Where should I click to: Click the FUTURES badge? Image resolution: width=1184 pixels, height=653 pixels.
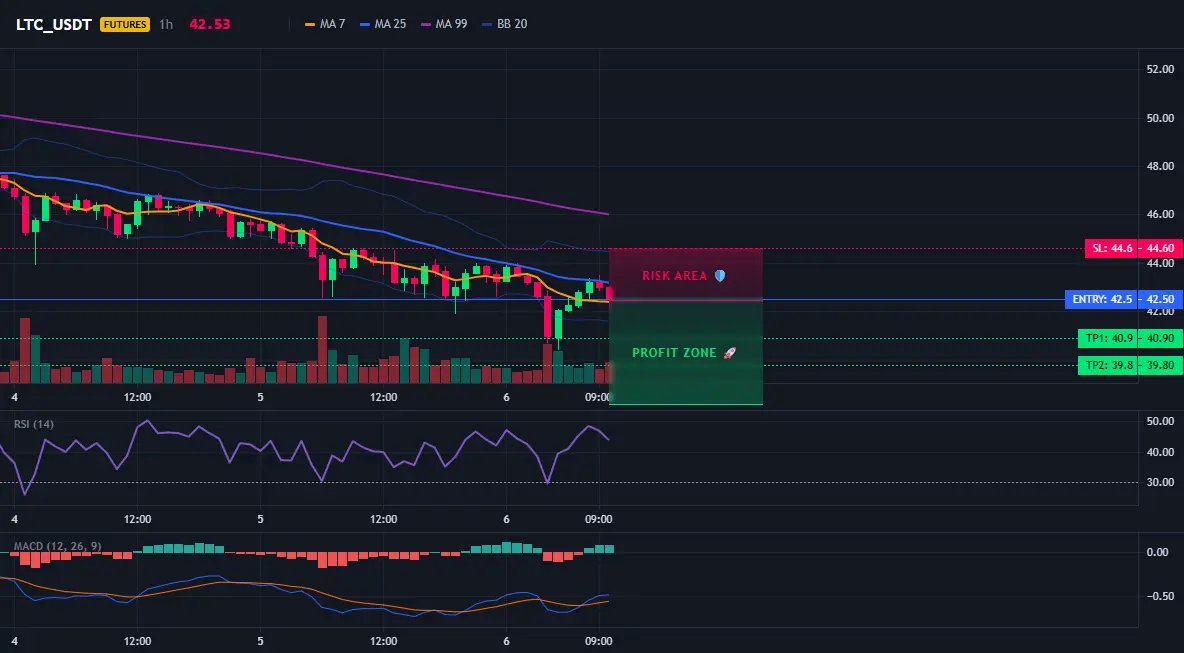pyautogui.click(x=125, y=24)
